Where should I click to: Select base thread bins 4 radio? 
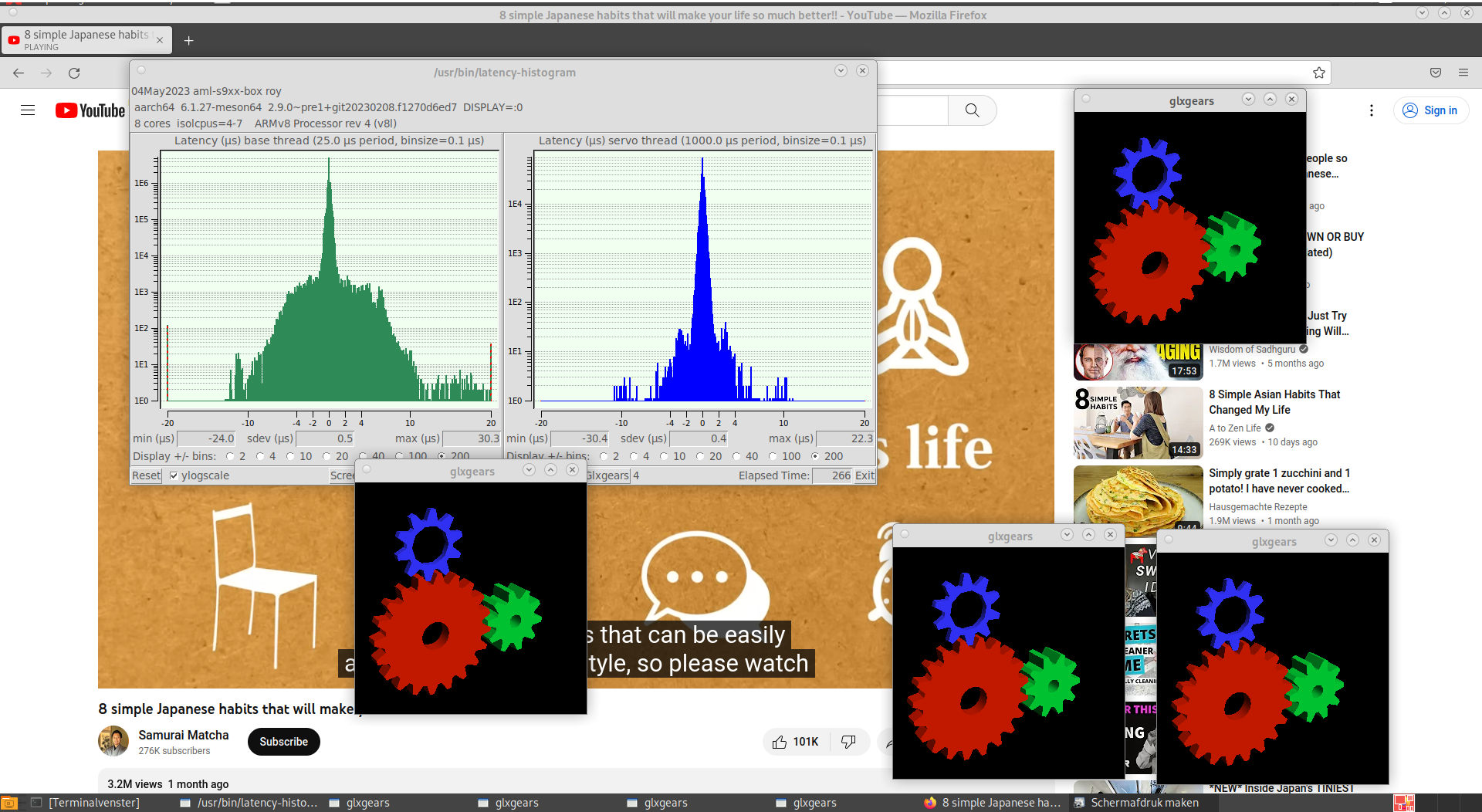coord(260,456)
